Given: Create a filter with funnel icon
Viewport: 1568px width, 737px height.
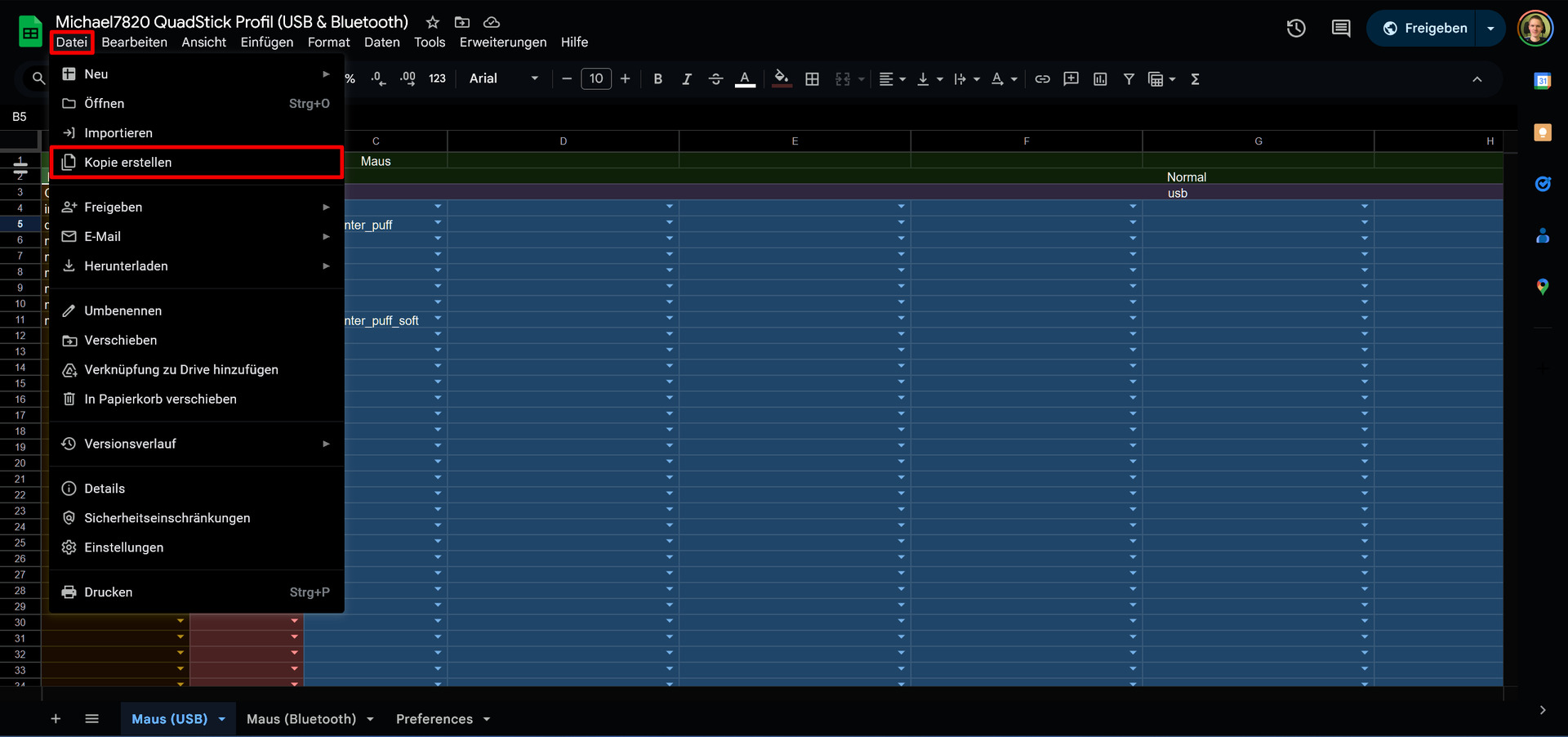Looking at the screenshot, I should (1129, 79).
